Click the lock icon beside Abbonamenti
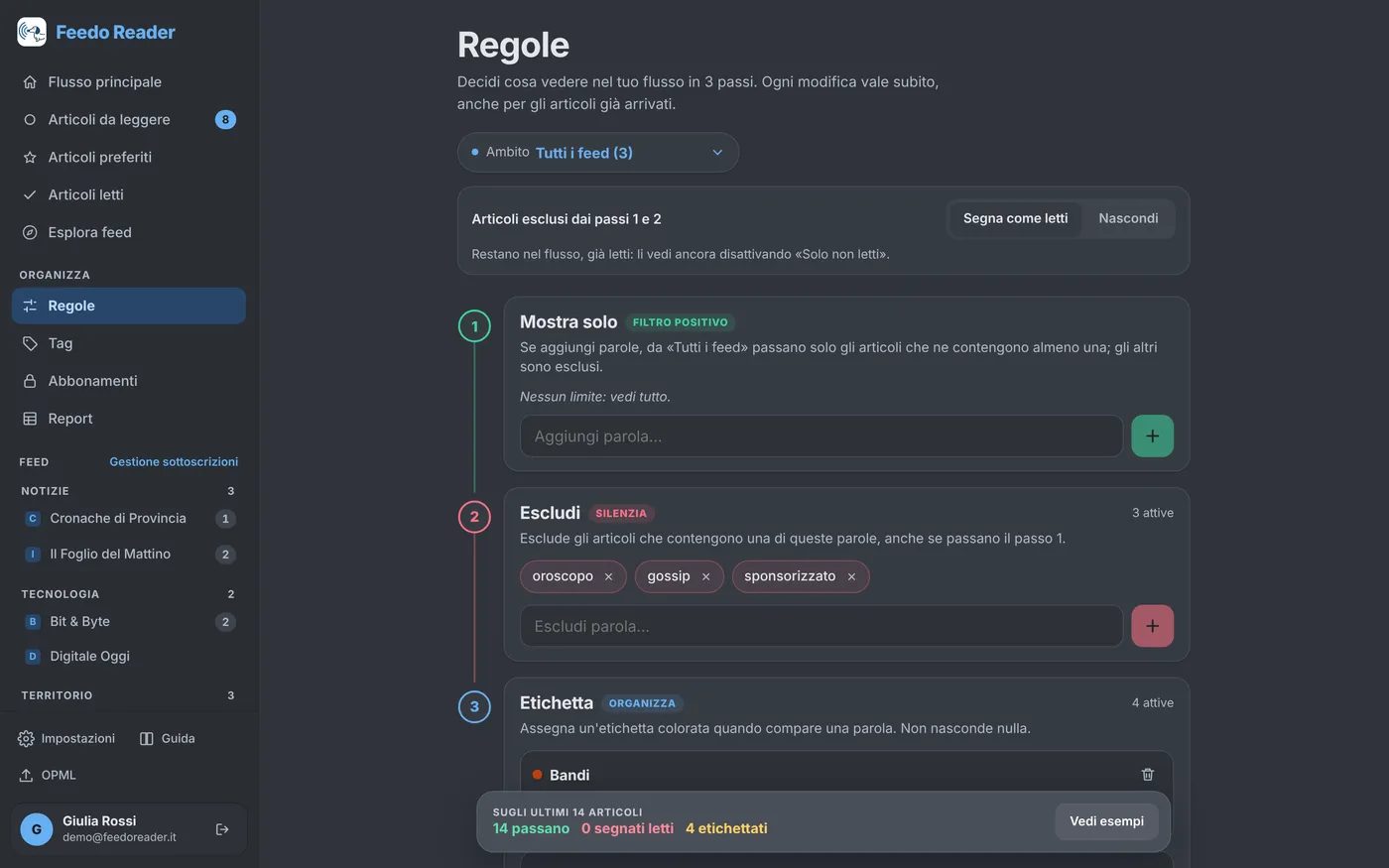This screenshot has height=868, width=1389. pyautogui.click(x=30, y=381)
